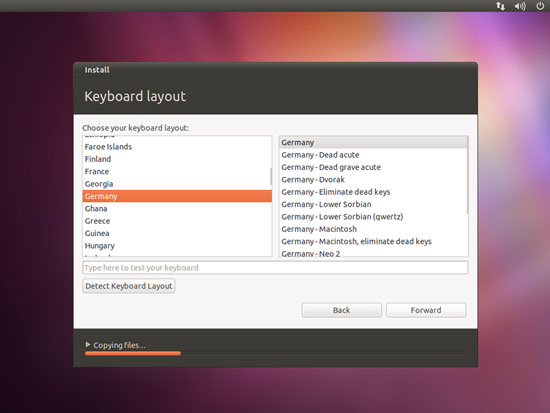The image size is (550, 413).
Task: Select Finland in country list
Action: 177,159
